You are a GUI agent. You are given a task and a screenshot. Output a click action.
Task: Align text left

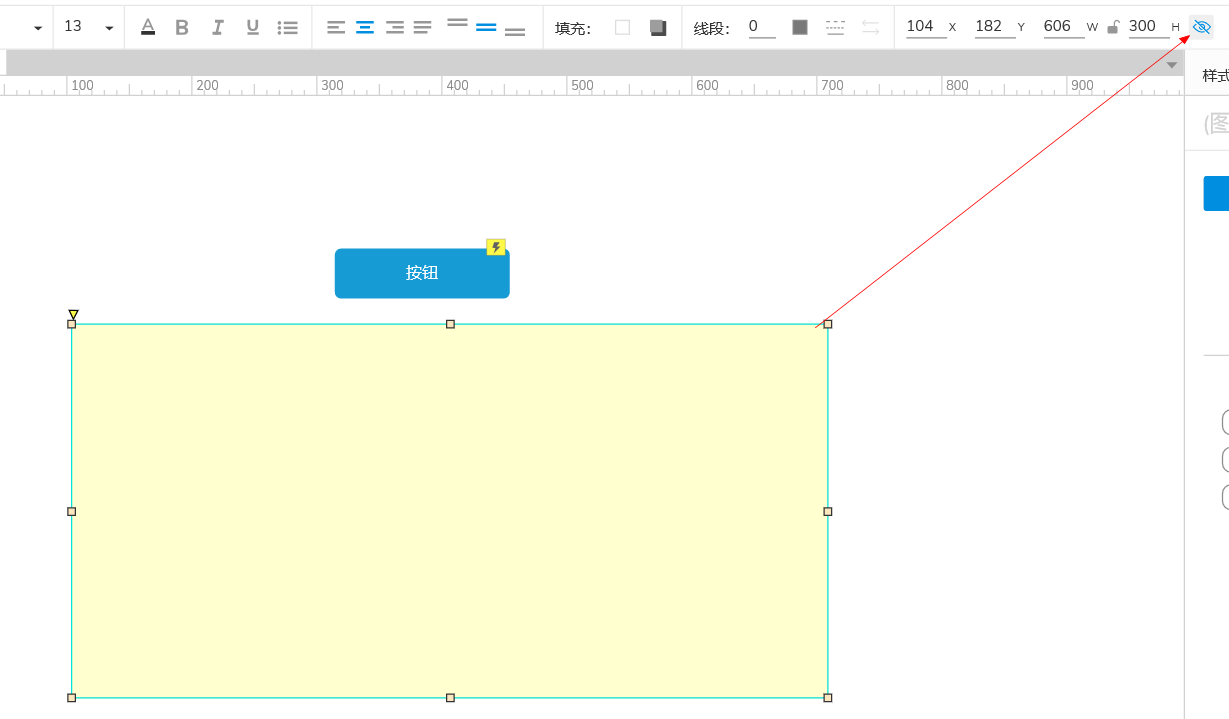pos(336,27)
